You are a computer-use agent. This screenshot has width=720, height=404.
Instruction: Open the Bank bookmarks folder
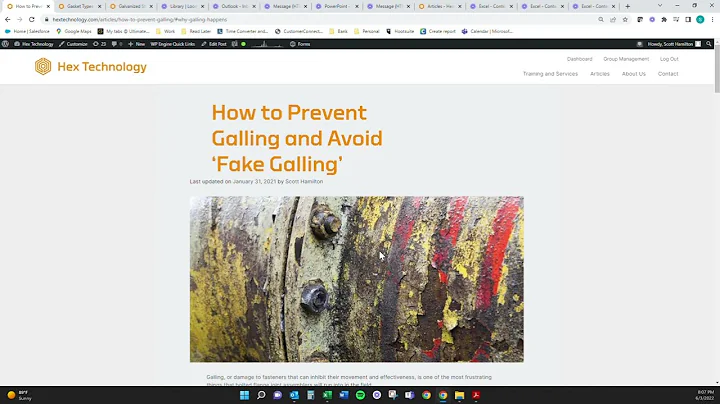pyautogui.click(x=338, y=31)
